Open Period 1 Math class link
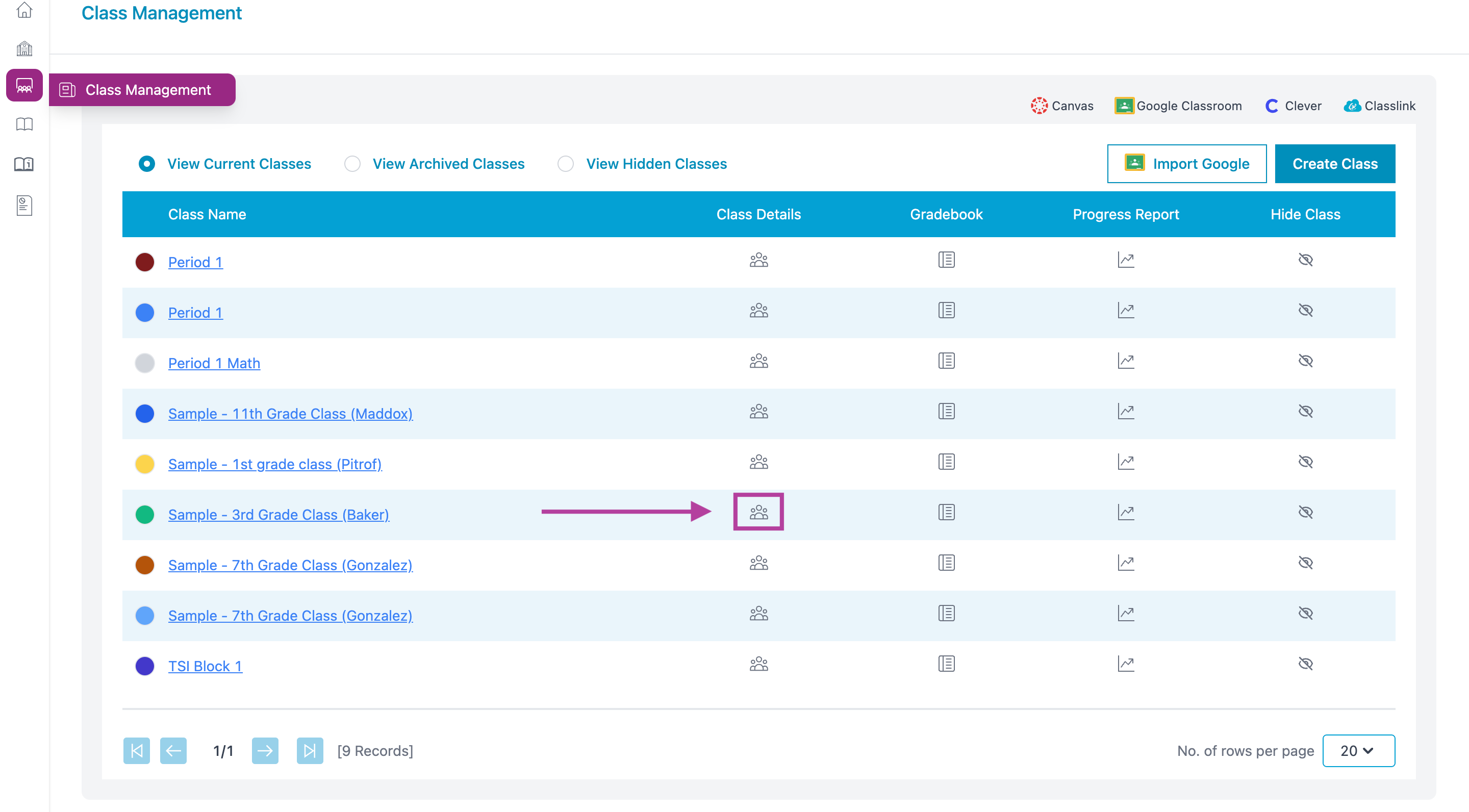Screen dimensions: 1469x812 click(x=214, y=363)
